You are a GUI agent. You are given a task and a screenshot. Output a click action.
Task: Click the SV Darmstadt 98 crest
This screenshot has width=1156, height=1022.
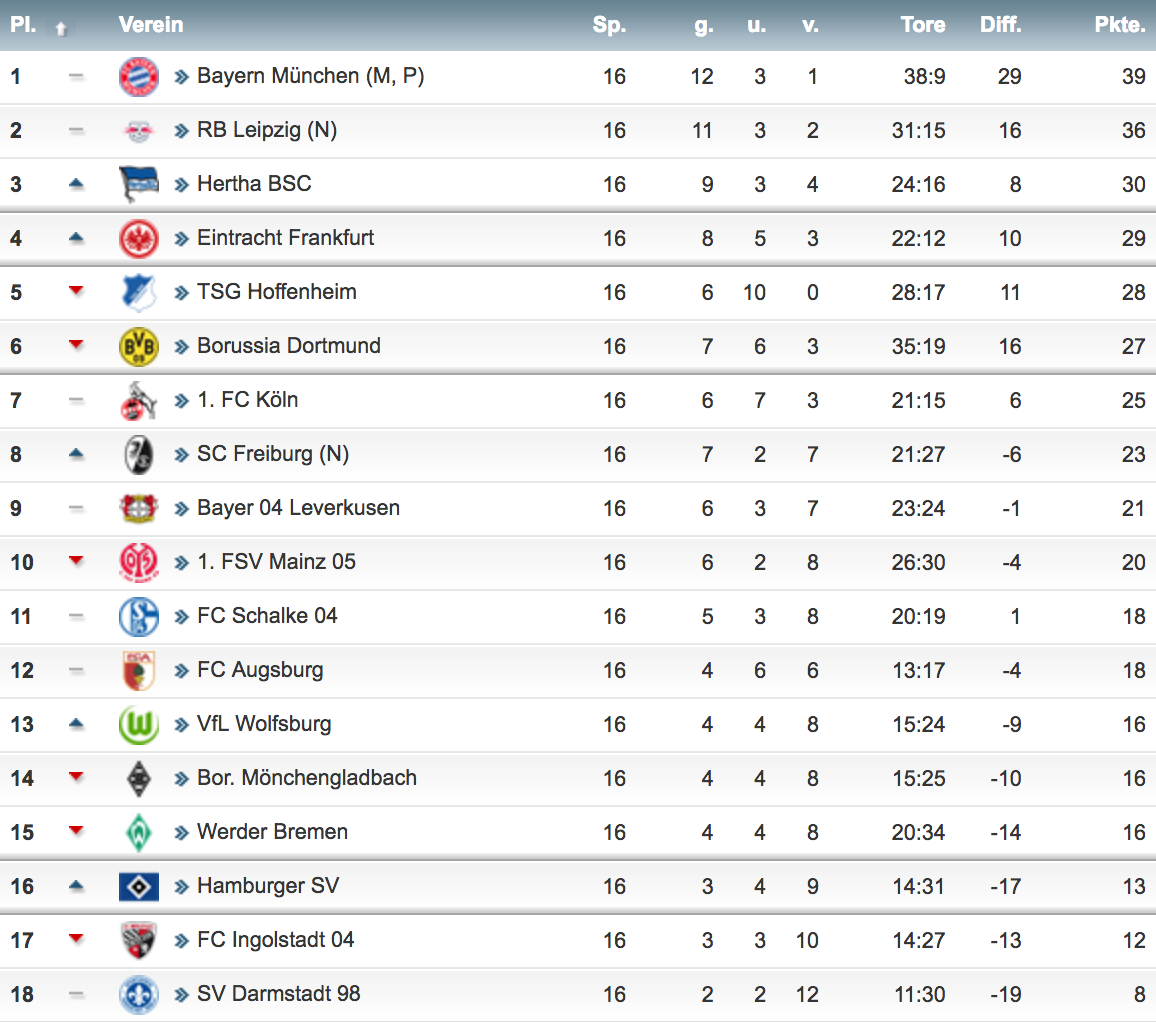point(138,994)
